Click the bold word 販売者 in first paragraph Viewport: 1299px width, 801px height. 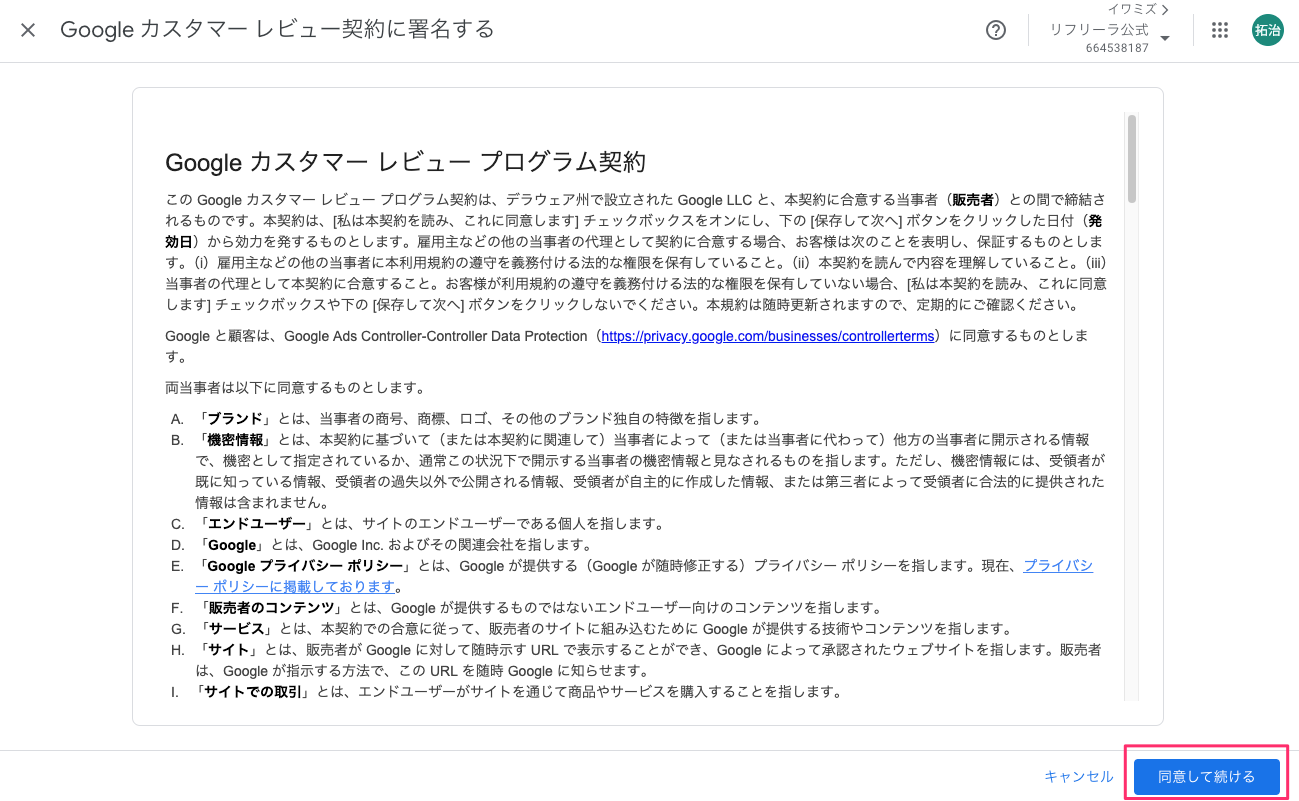(x=974, y=201)
